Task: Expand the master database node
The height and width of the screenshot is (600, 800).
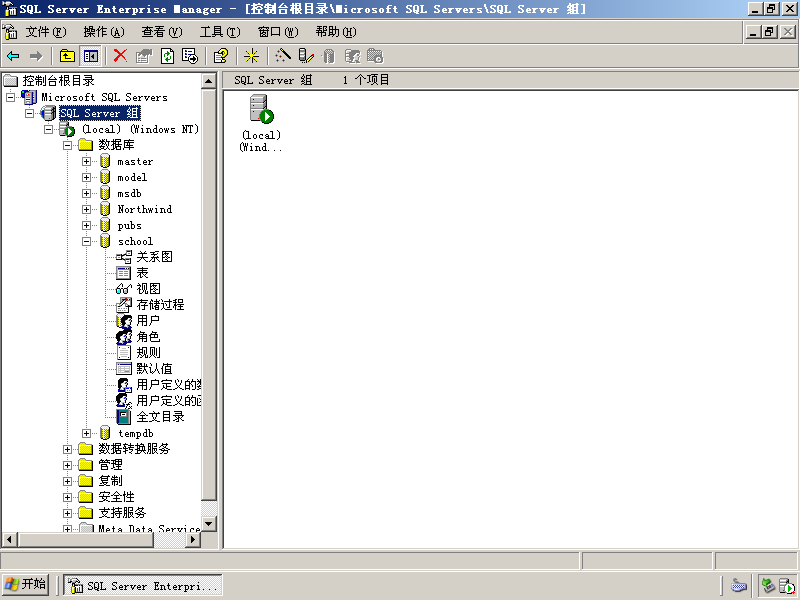Action: click(x=87, y=162)
